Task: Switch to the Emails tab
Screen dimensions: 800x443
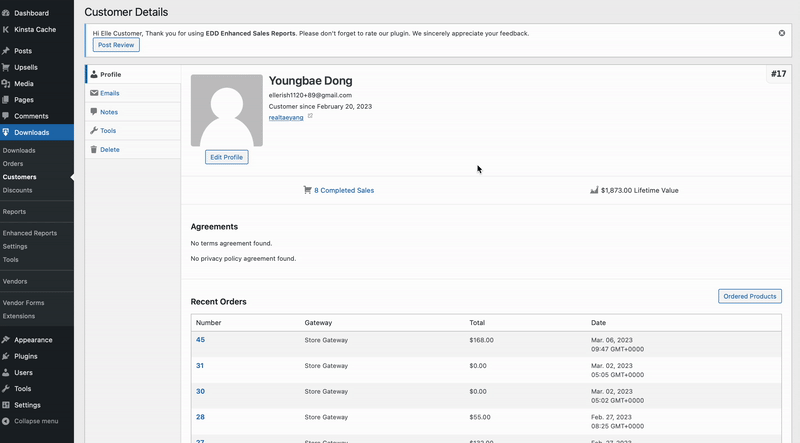Action: (133, 93)
